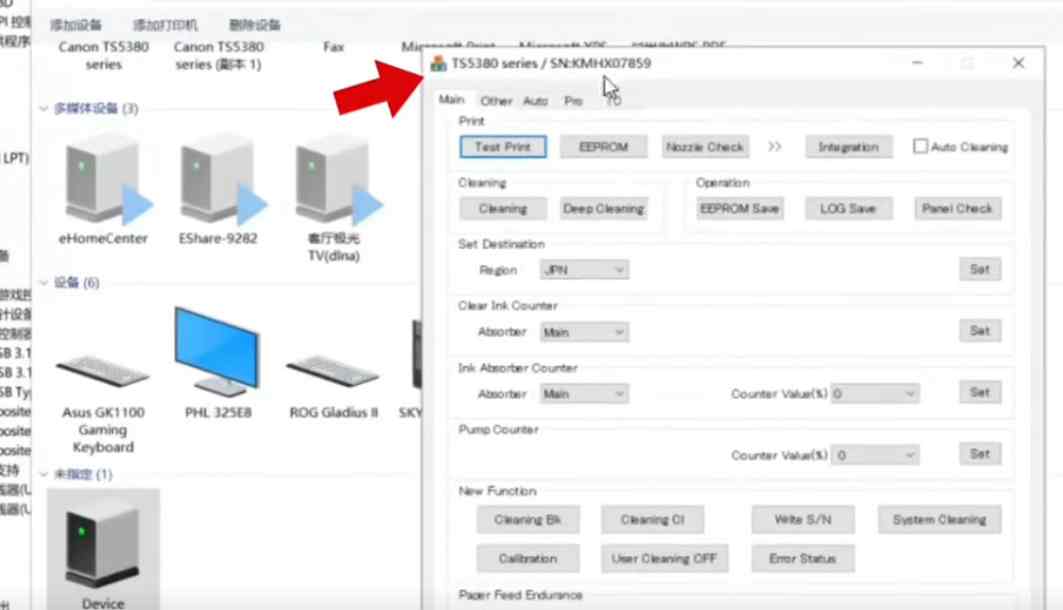The width and height of the screenshot is (1063, 610).
Task: Enable the Auto Cleaning checkbox
Action: click(x=920, y=147)
